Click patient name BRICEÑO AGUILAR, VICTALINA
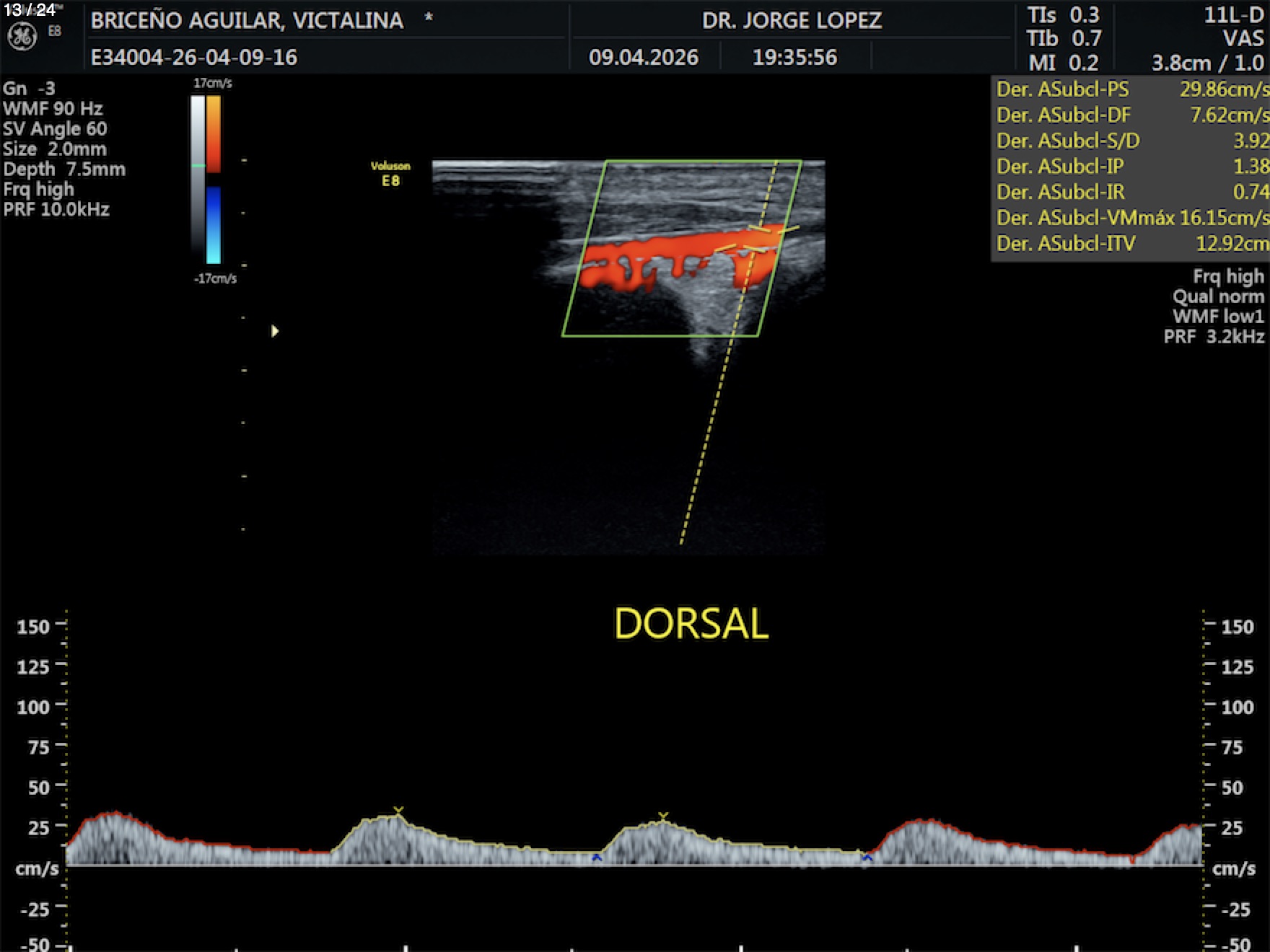 247,21
